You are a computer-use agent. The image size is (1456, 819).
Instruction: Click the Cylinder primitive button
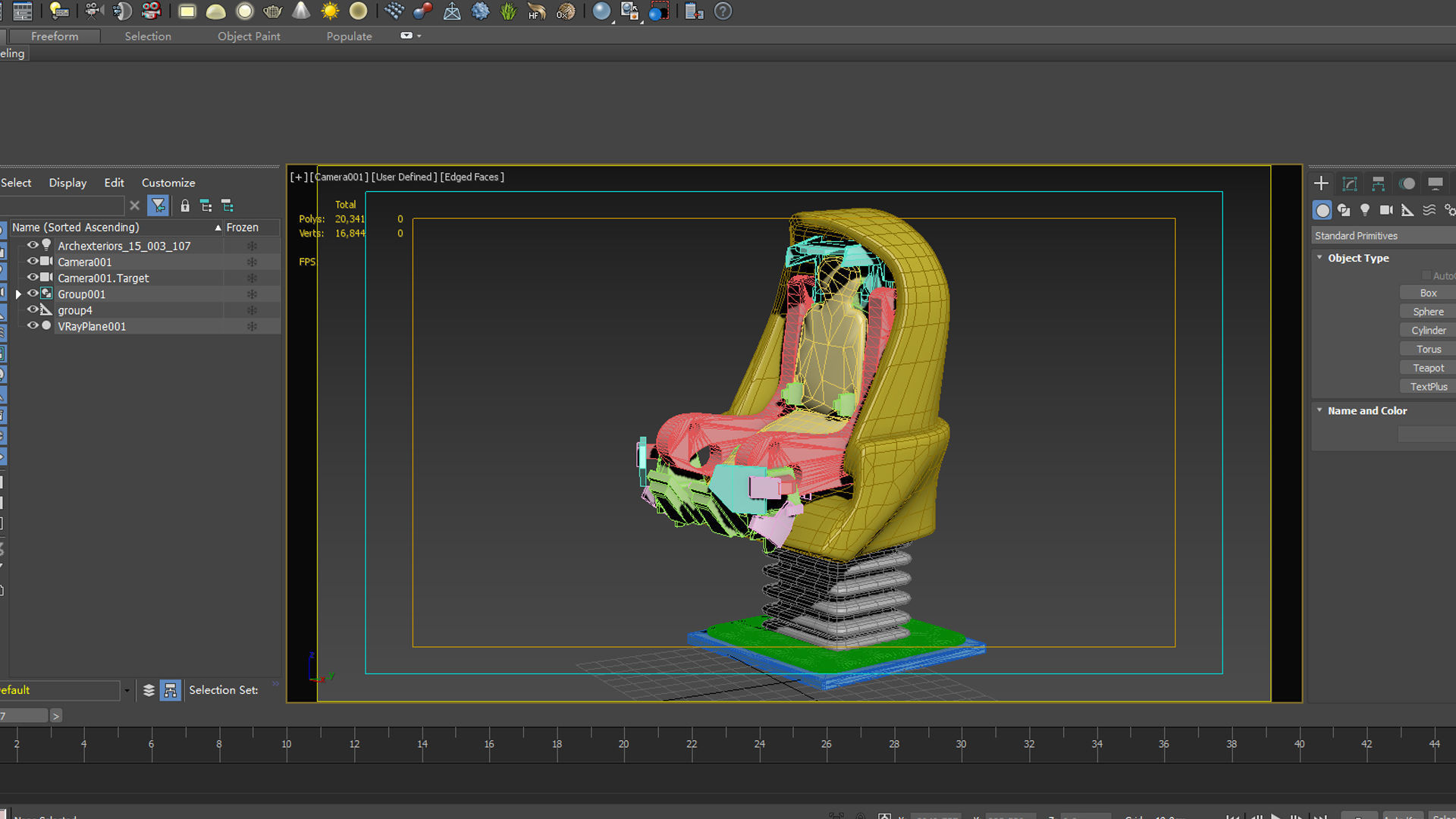(1428, 331)
